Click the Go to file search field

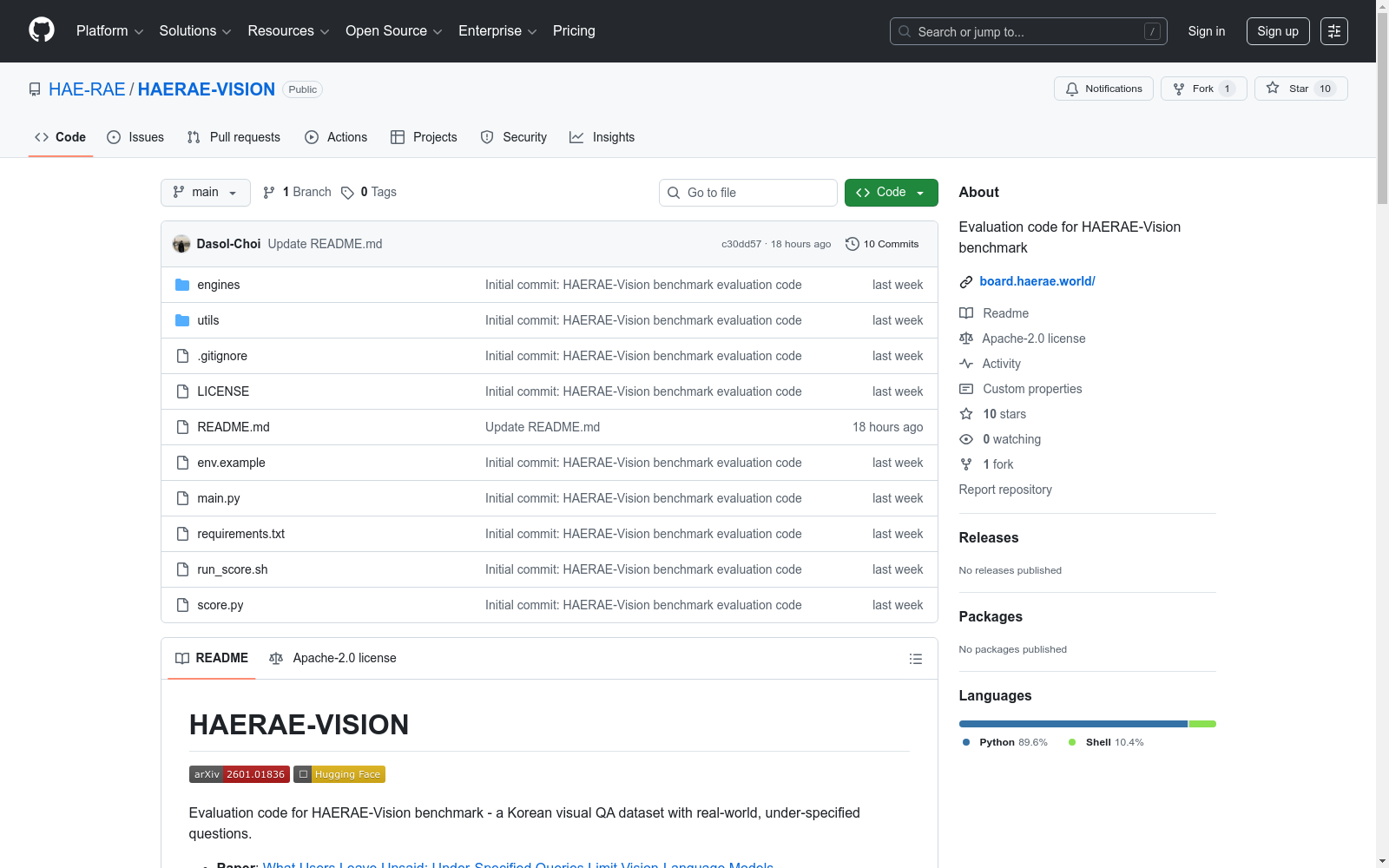tap(748, 193)
